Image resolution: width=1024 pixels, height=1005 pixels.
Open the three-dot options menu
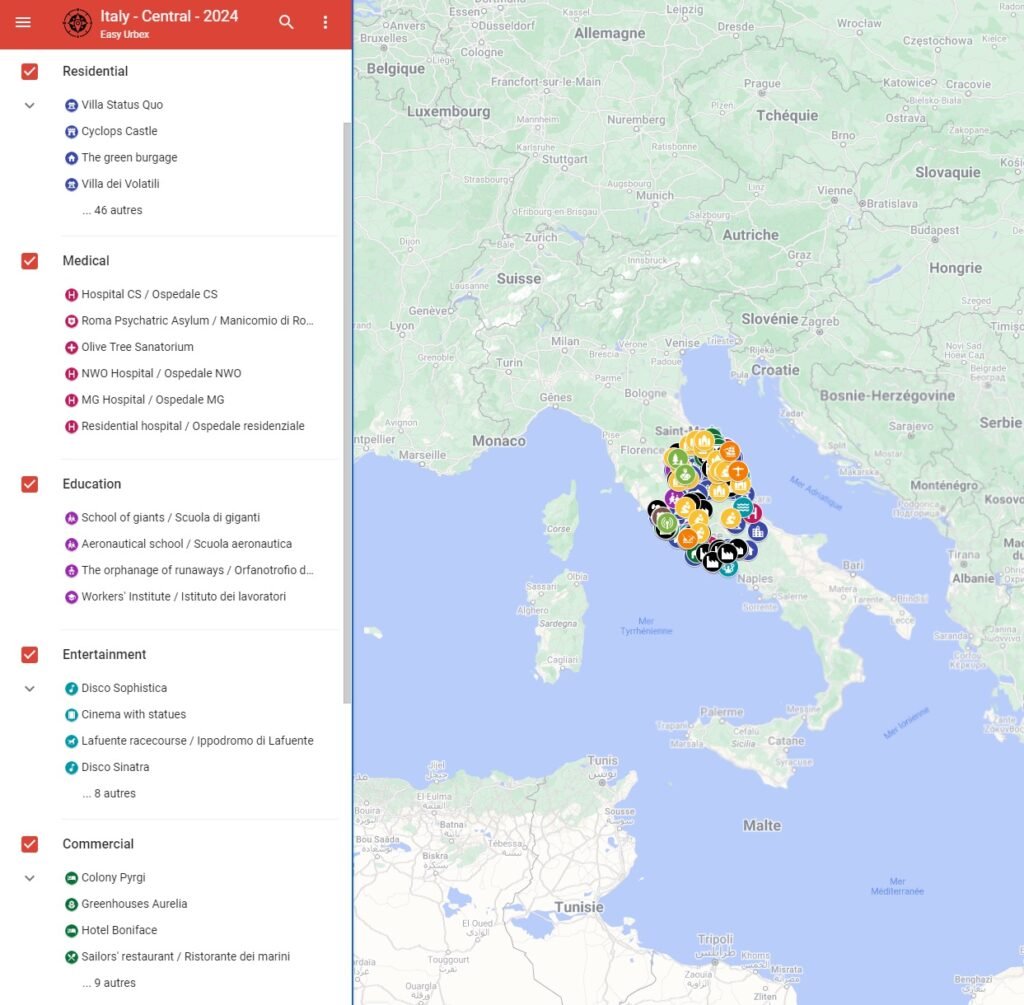click(x=325, y=22)
